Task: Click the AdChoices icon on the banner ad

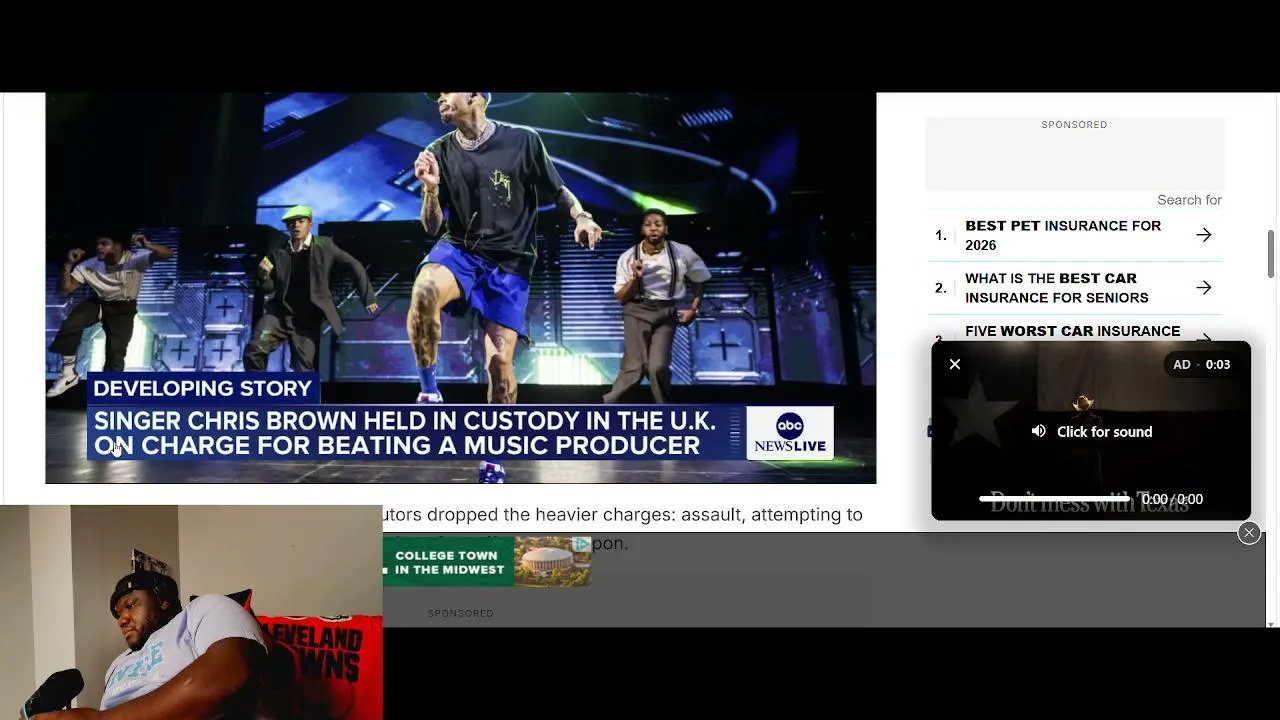Action: tap(582, 544)
